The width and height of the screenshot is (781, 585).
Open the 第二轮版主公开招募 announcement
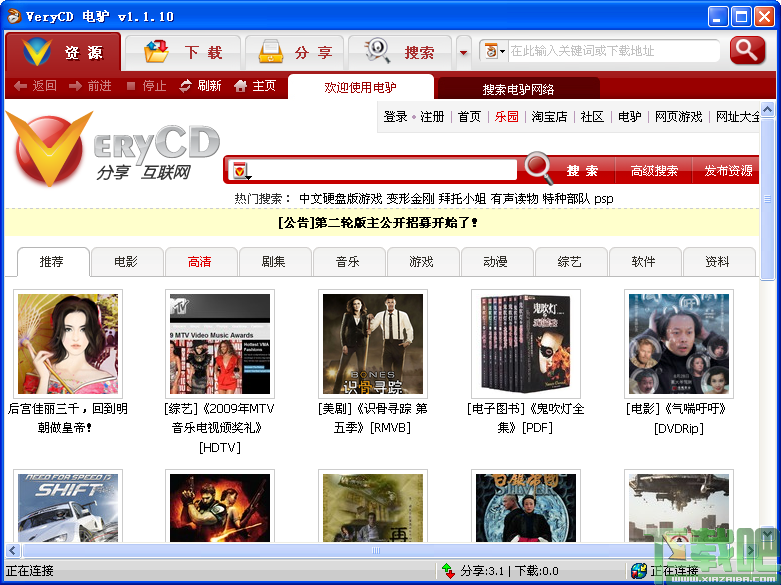[x=378, y=223]
